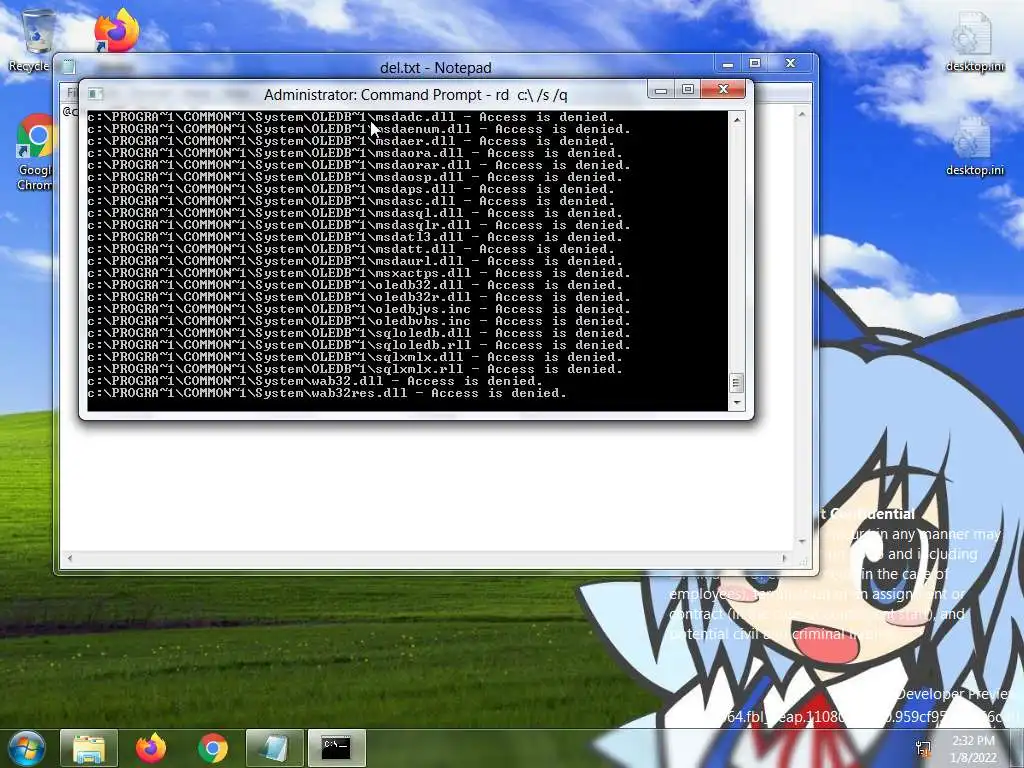
Task: Click the oledb32.dll output line
Action: click(x=355, y=285)
